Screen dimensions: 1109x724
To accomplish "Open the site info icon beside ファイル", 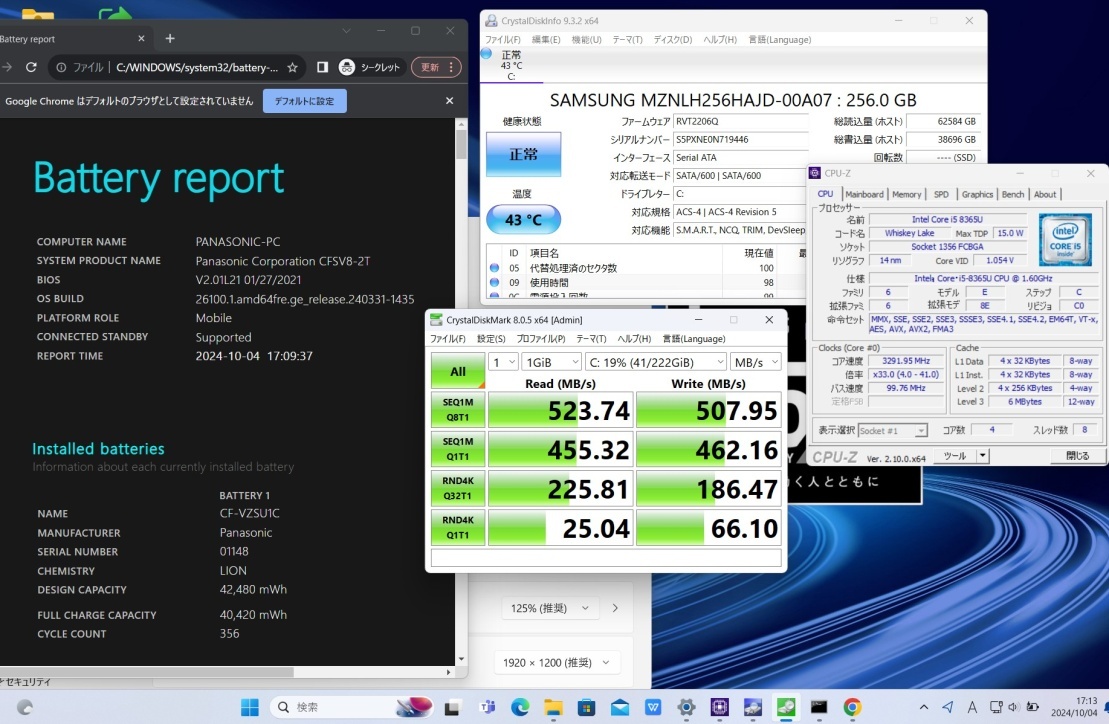I will pos(62,67).
